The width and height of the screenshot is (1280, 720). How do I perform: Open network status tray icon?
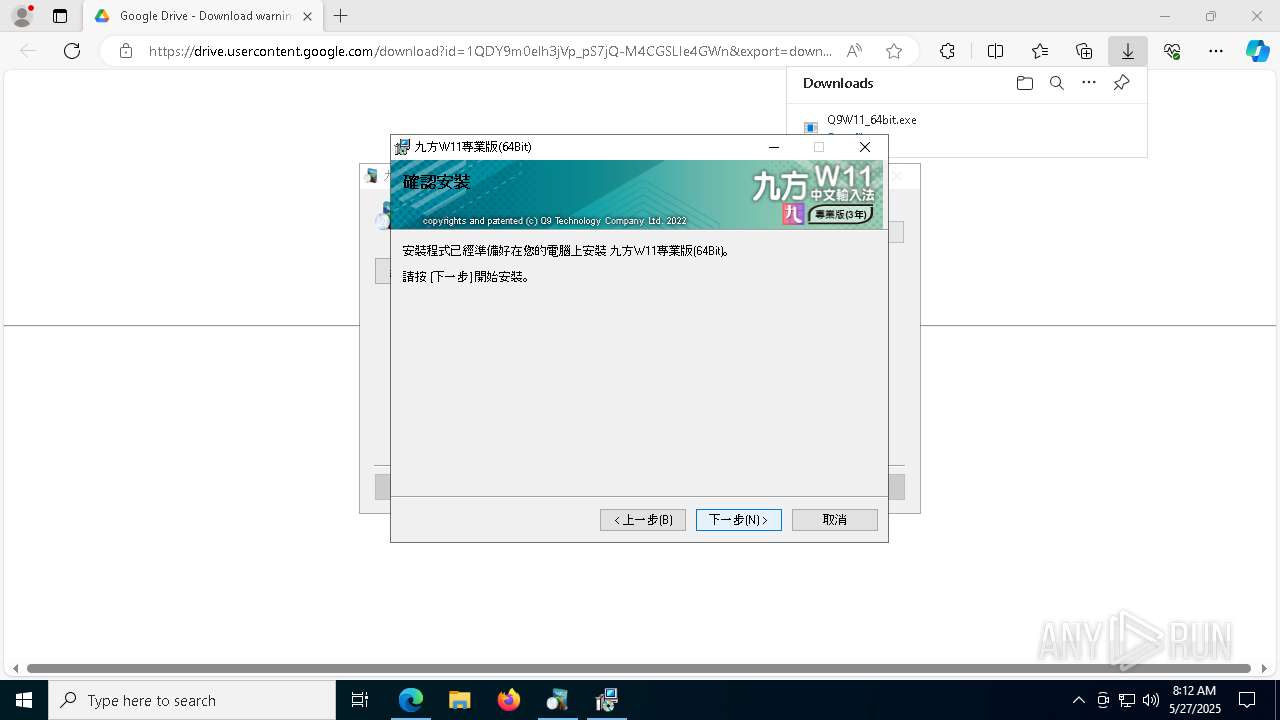1127,700
